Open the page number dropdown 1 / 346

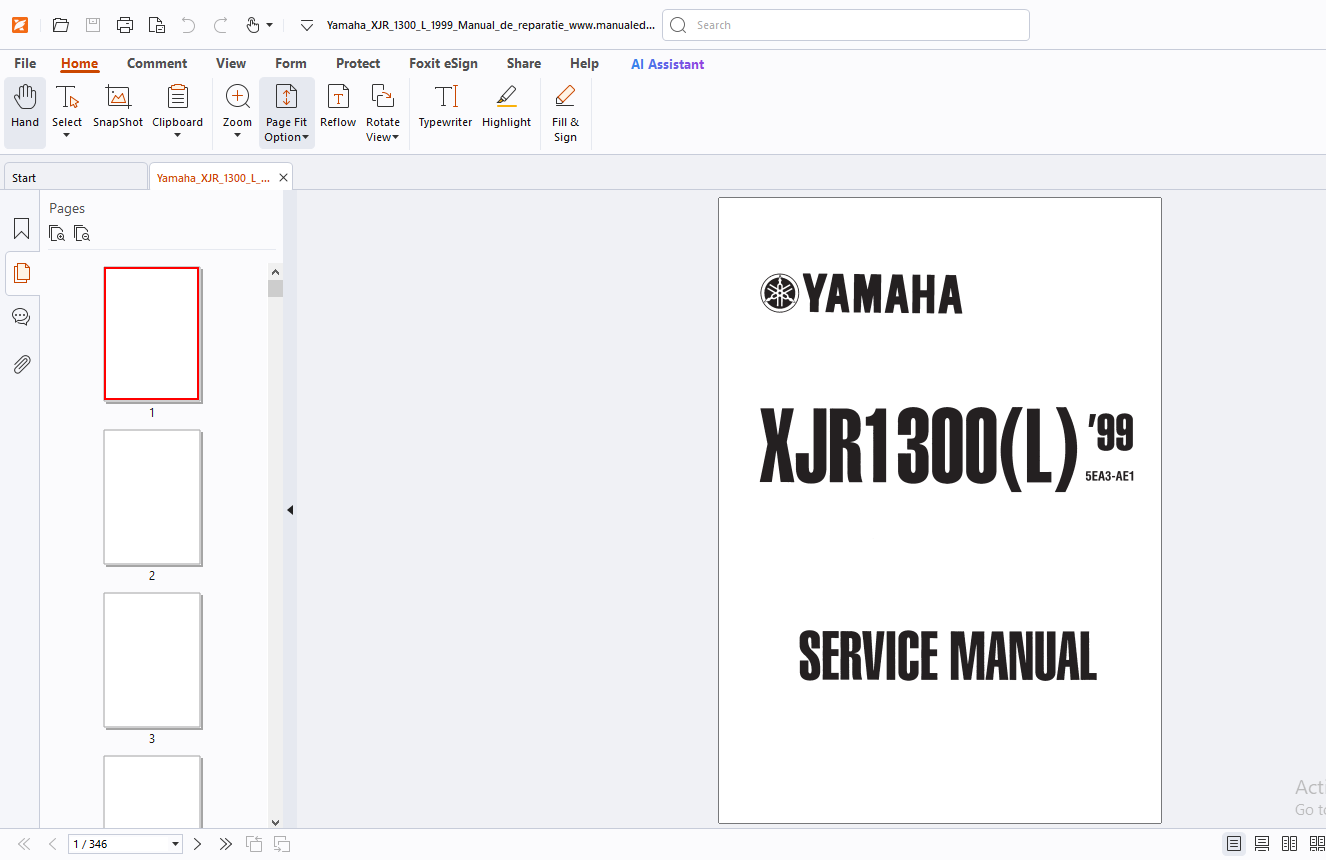(176, 844)
